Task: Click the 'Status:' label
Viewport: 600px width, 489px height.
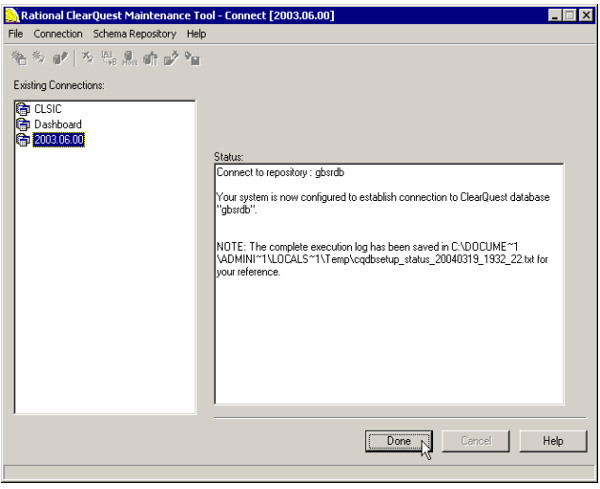Action: tap(228, 157)
